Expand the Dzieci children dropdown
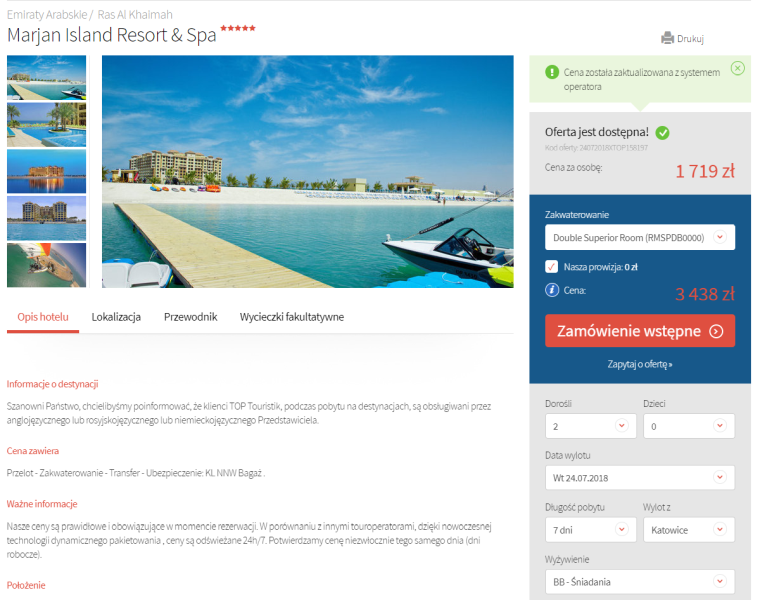This screenshot has width=760, height=600. coord(687,425)
